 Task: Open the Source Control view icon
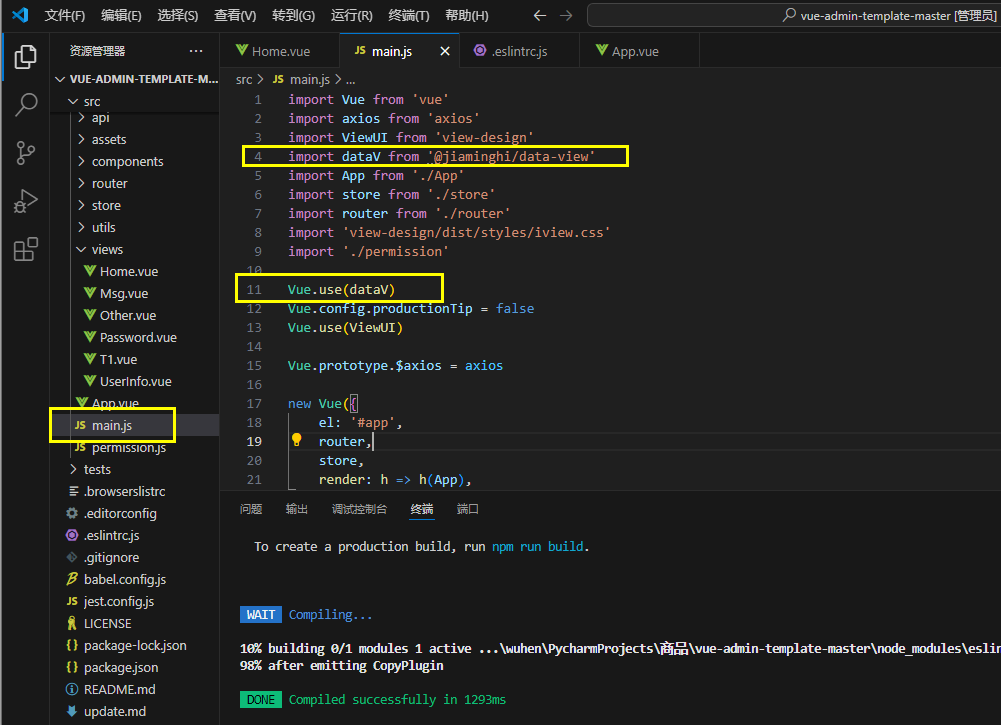pyautogui.click(x=26, y=152)
